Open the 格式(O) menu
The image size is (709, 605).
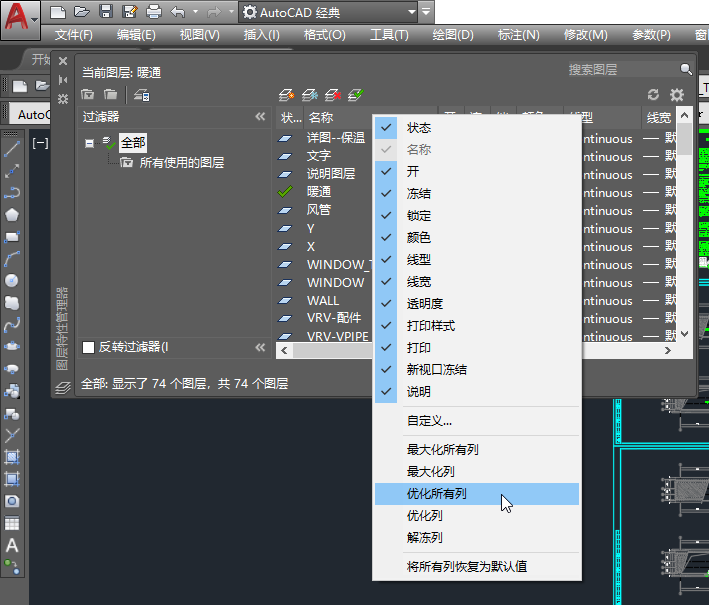point(325,35)
